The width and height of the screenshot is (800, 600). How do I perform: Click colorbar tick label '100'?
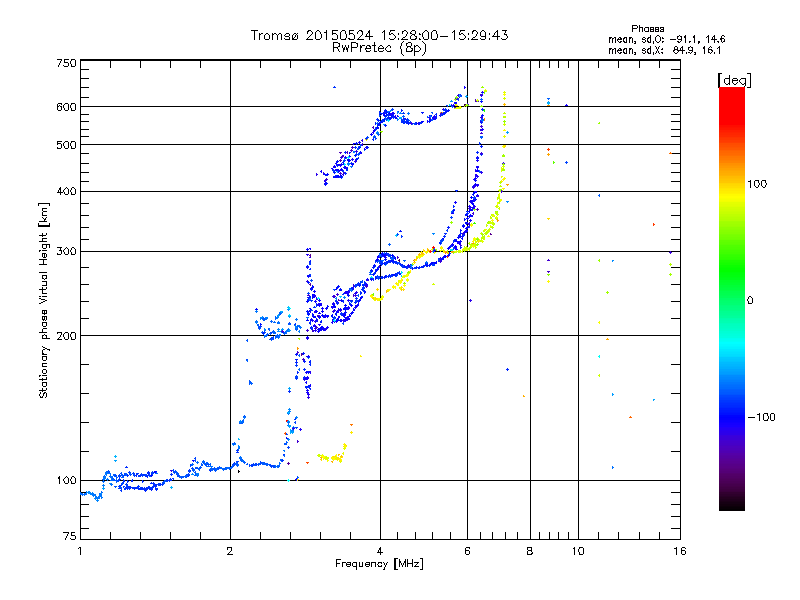coord(757,184)
